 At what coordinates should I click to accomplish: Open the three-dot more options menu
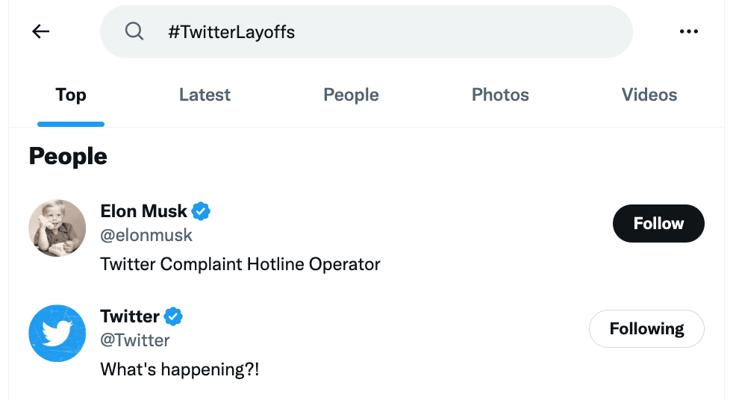[689, 31]
